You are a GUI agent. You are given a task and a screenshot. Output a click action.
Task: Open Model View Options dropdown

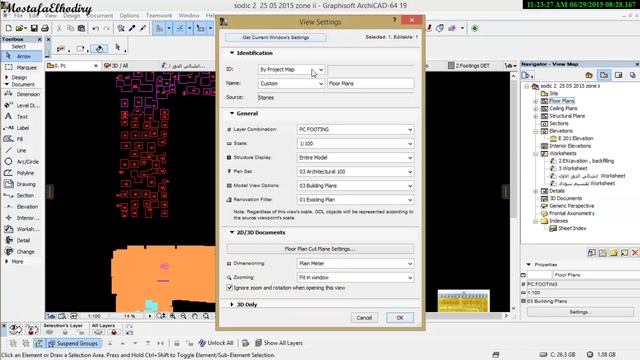pyautogui.click(x=356, y=186)
